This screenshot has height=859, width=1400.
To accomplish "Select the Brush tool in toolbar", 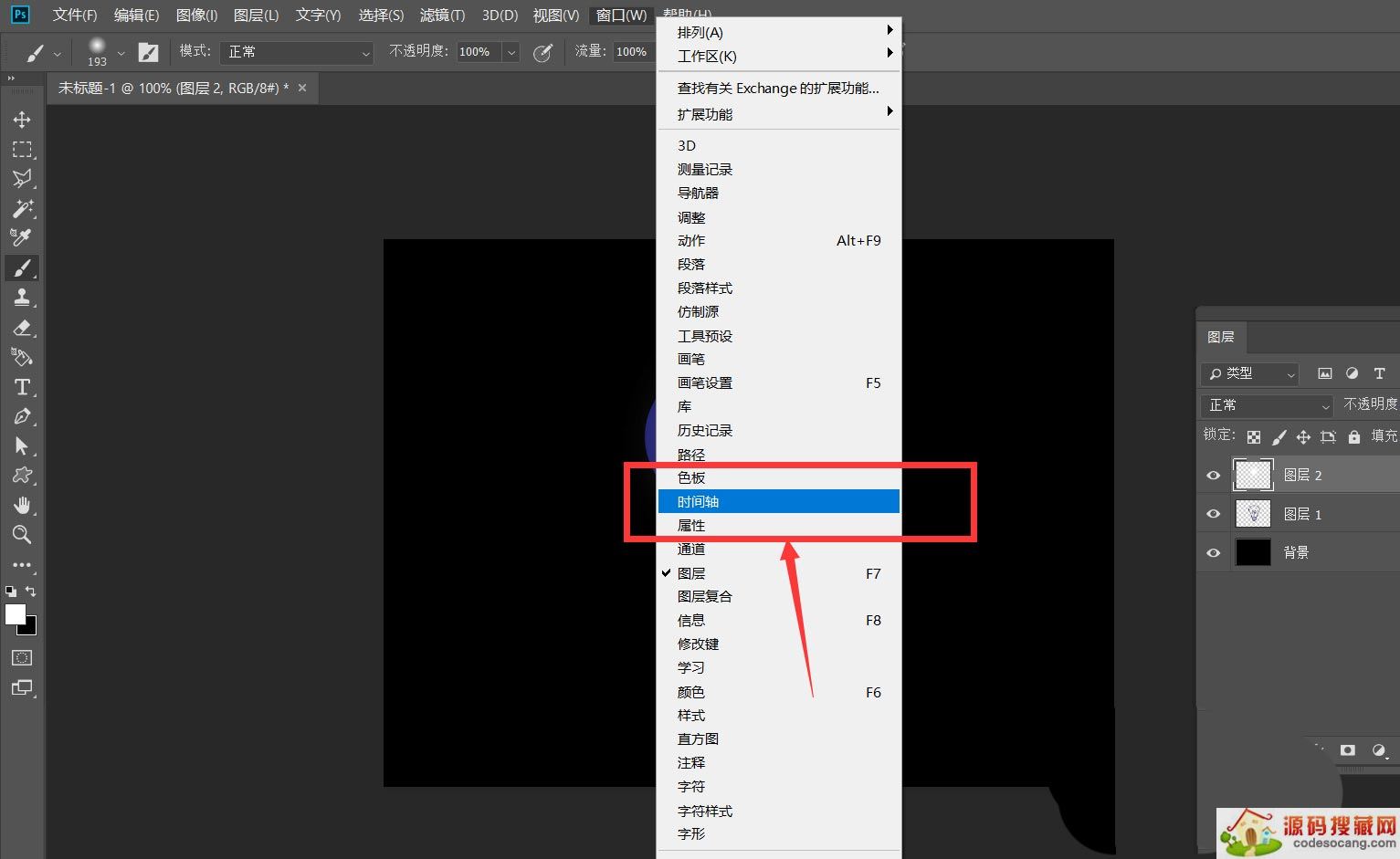I will click(22, 267).
